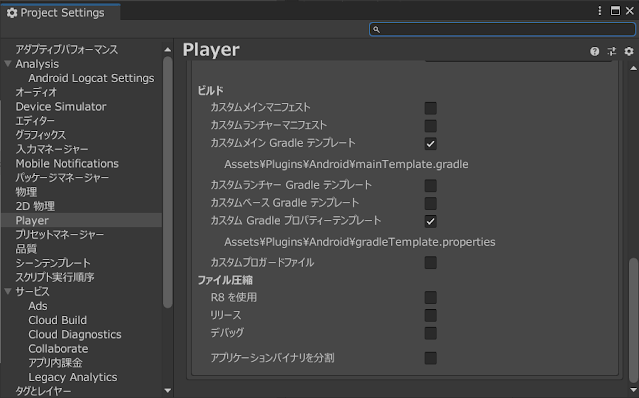Open Player settings gear menu
Screen dimensions: 639x398
tap(629, 51)
